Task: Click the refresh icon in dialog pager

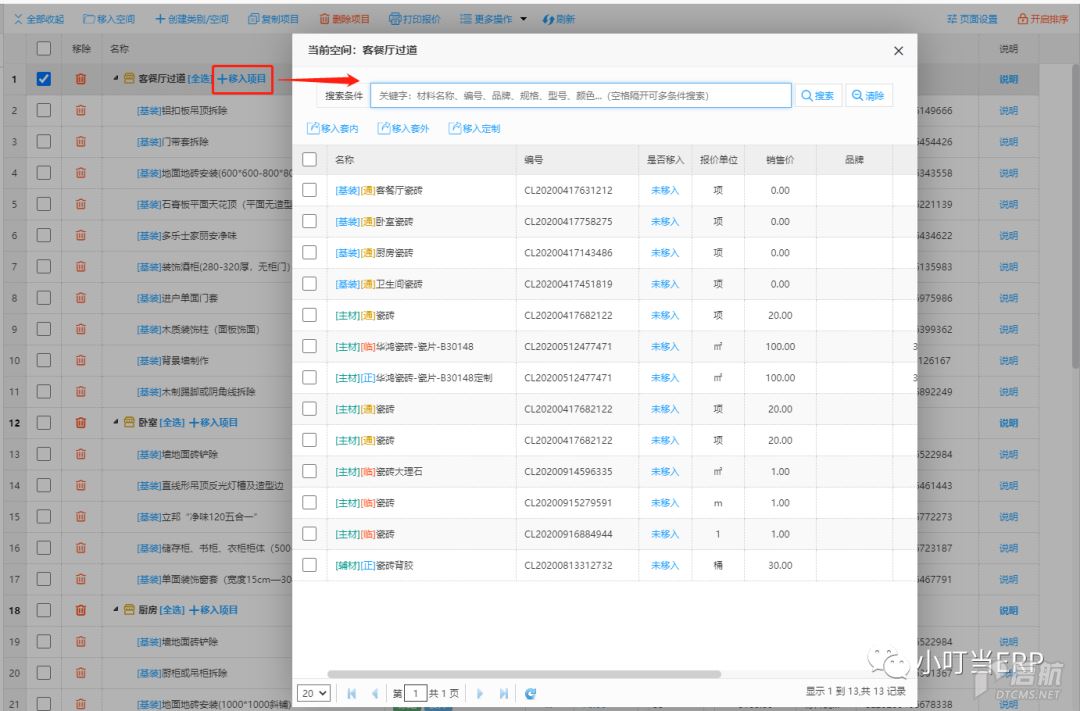Action: pos(530,693)
